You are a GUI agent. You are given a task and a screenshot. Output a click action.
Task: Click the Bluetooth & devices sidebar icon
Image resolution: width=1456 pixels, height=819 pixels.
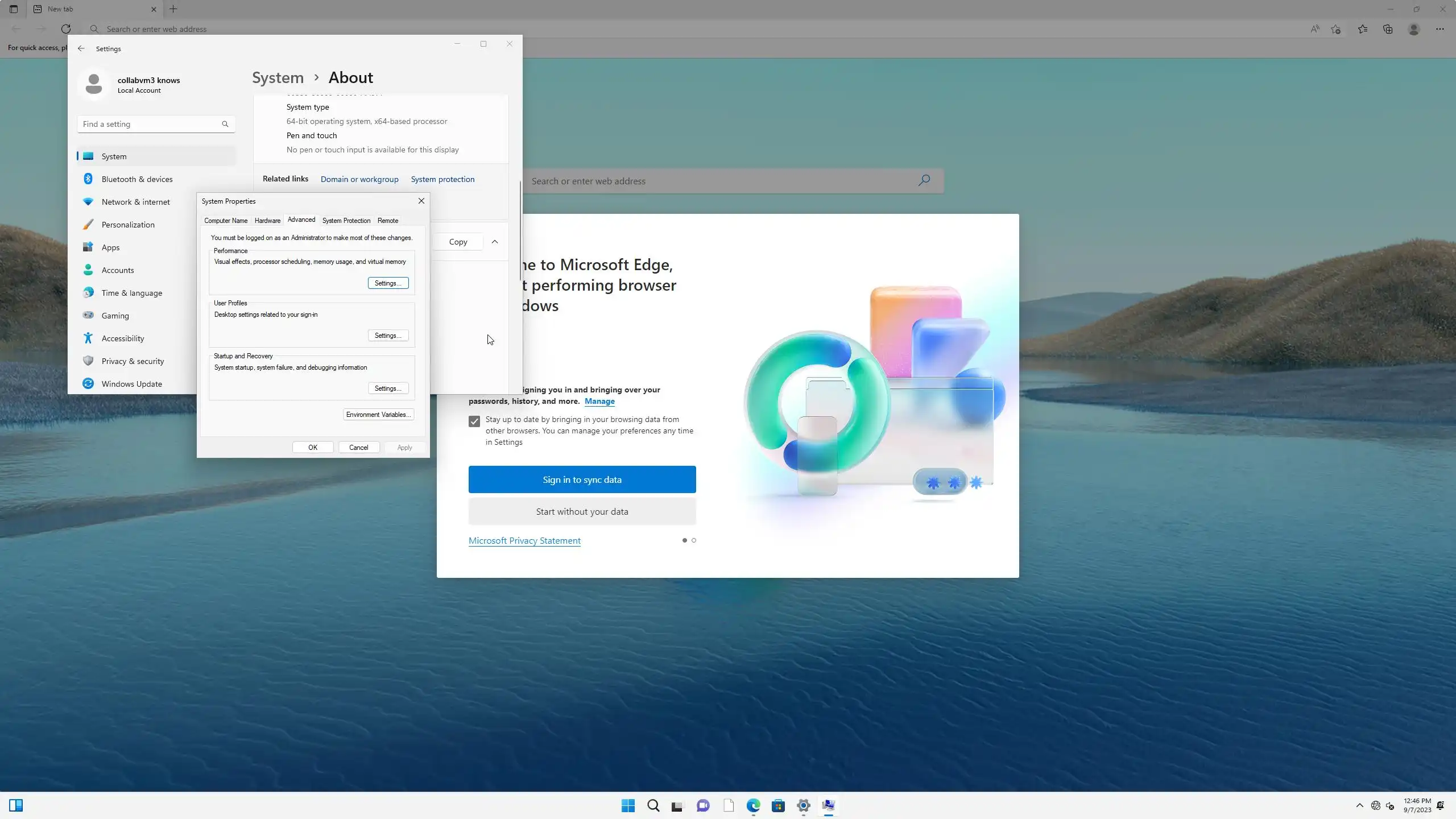click(88, 179)
